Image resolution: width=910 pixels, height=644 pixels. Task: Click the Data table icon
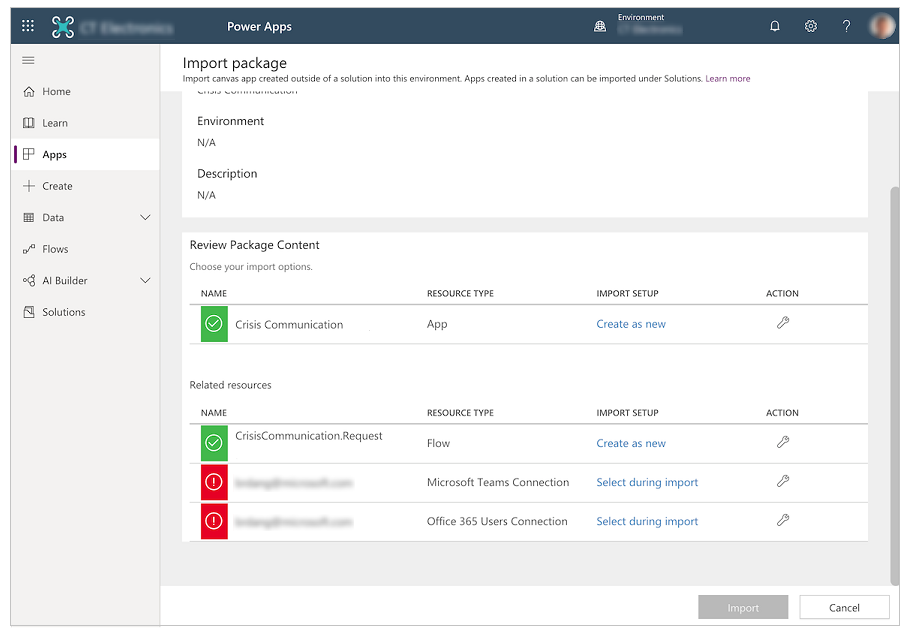(28, 218)
